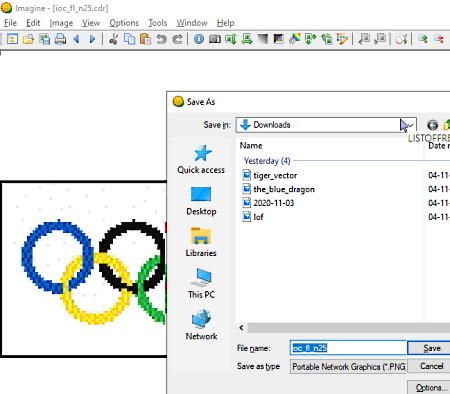Click the save image toolbar icon

(44, 39)
